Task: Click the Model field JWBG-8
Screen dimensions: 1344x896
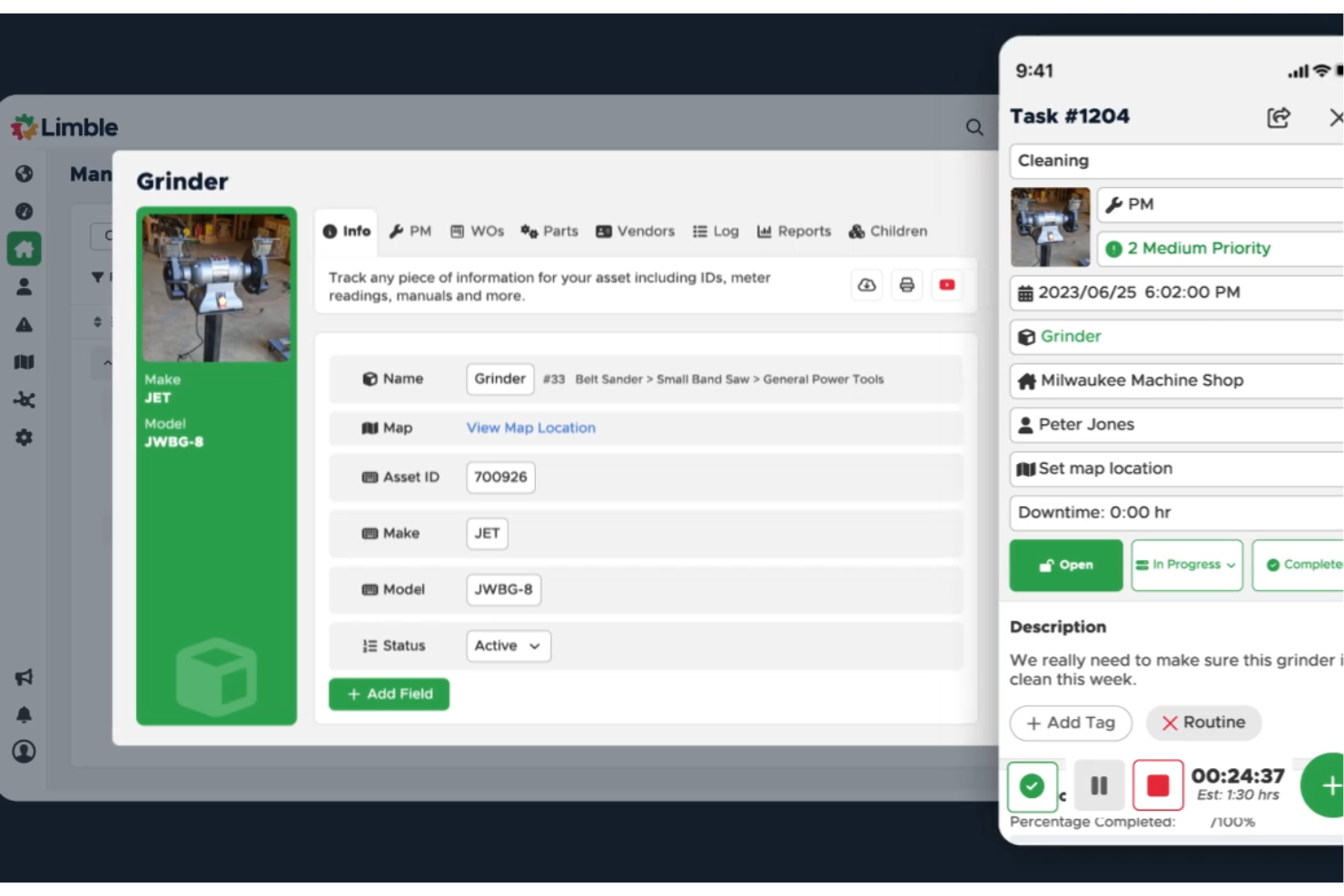Action: pyautogui.click(x=503, y=589)
